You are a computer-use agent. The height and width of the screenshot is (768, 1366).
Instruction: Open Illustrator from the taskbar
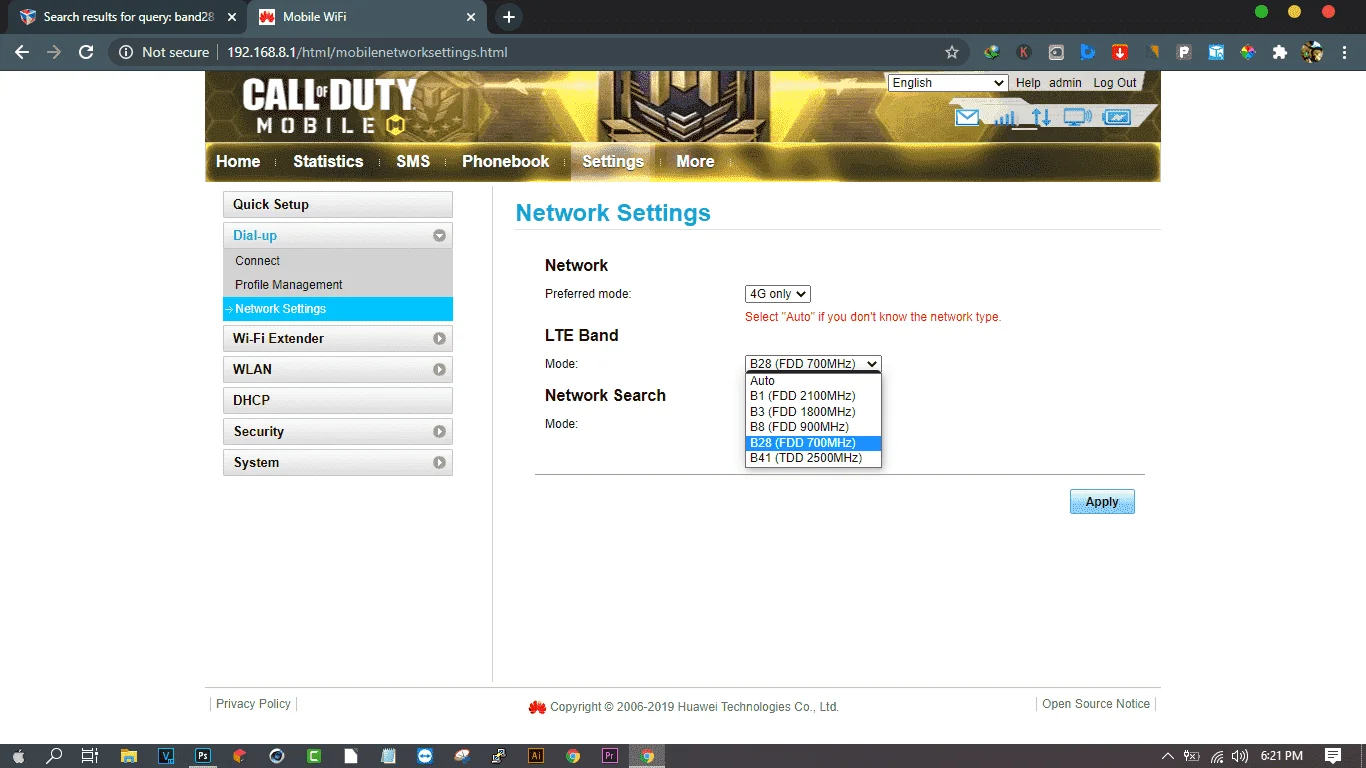pyautogui.click(x=536, y=756)
